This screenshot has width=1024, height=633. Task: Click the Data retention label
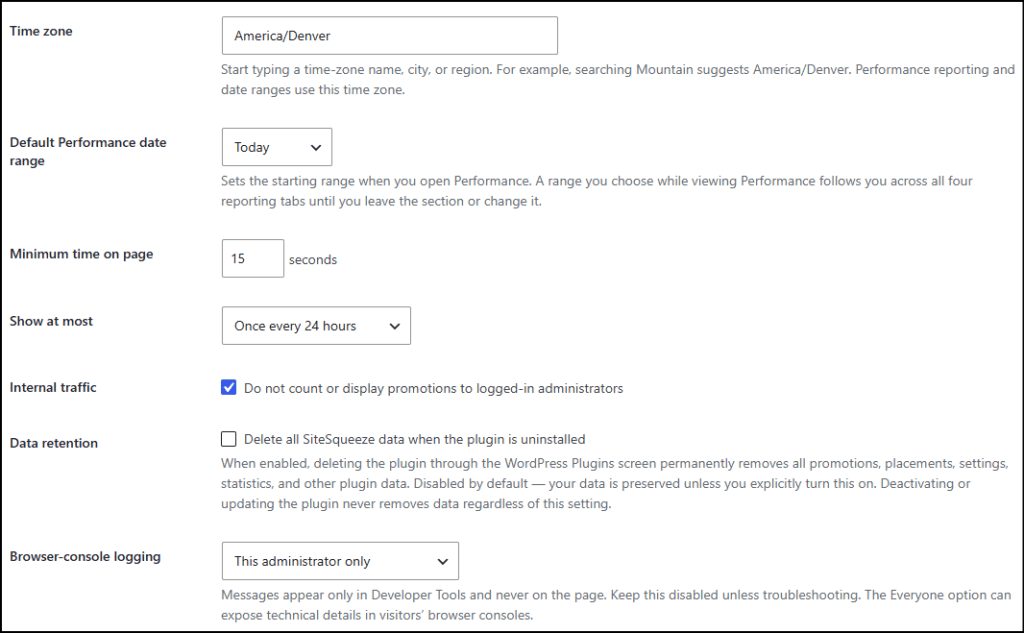coord(54,443)
